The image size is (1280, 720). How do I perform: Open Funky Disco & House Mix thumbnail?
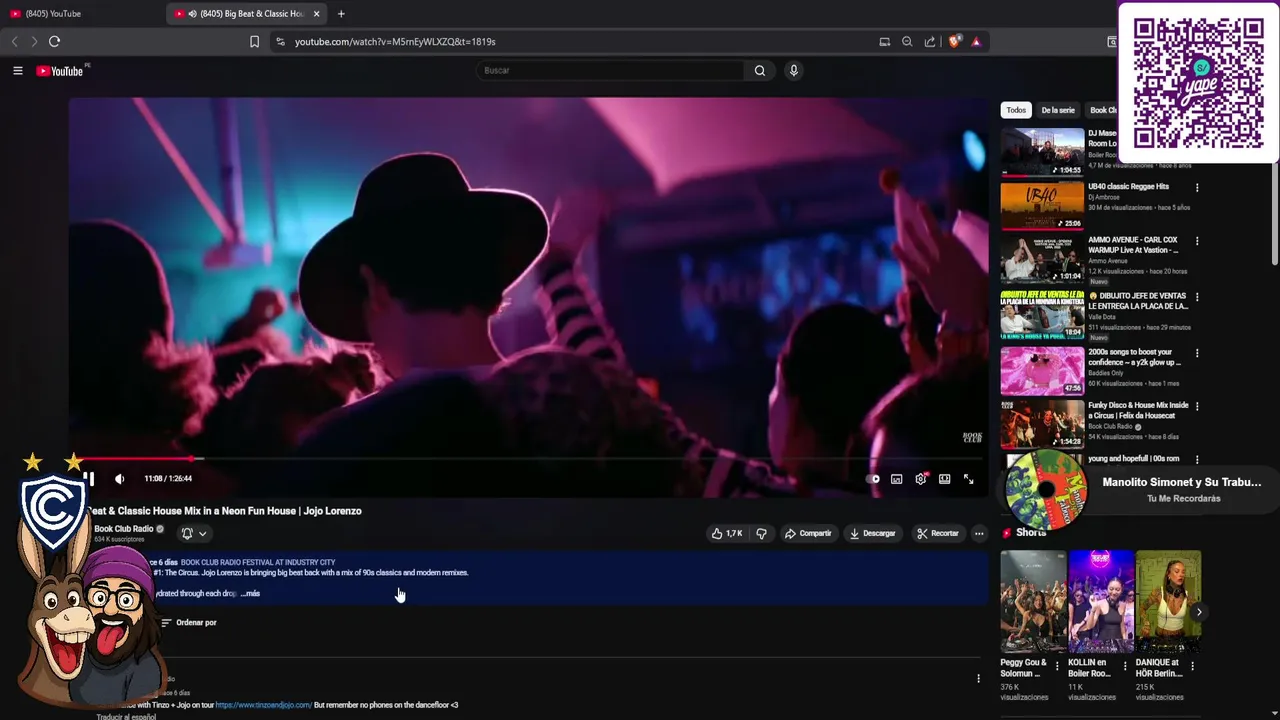point(1042,424)
